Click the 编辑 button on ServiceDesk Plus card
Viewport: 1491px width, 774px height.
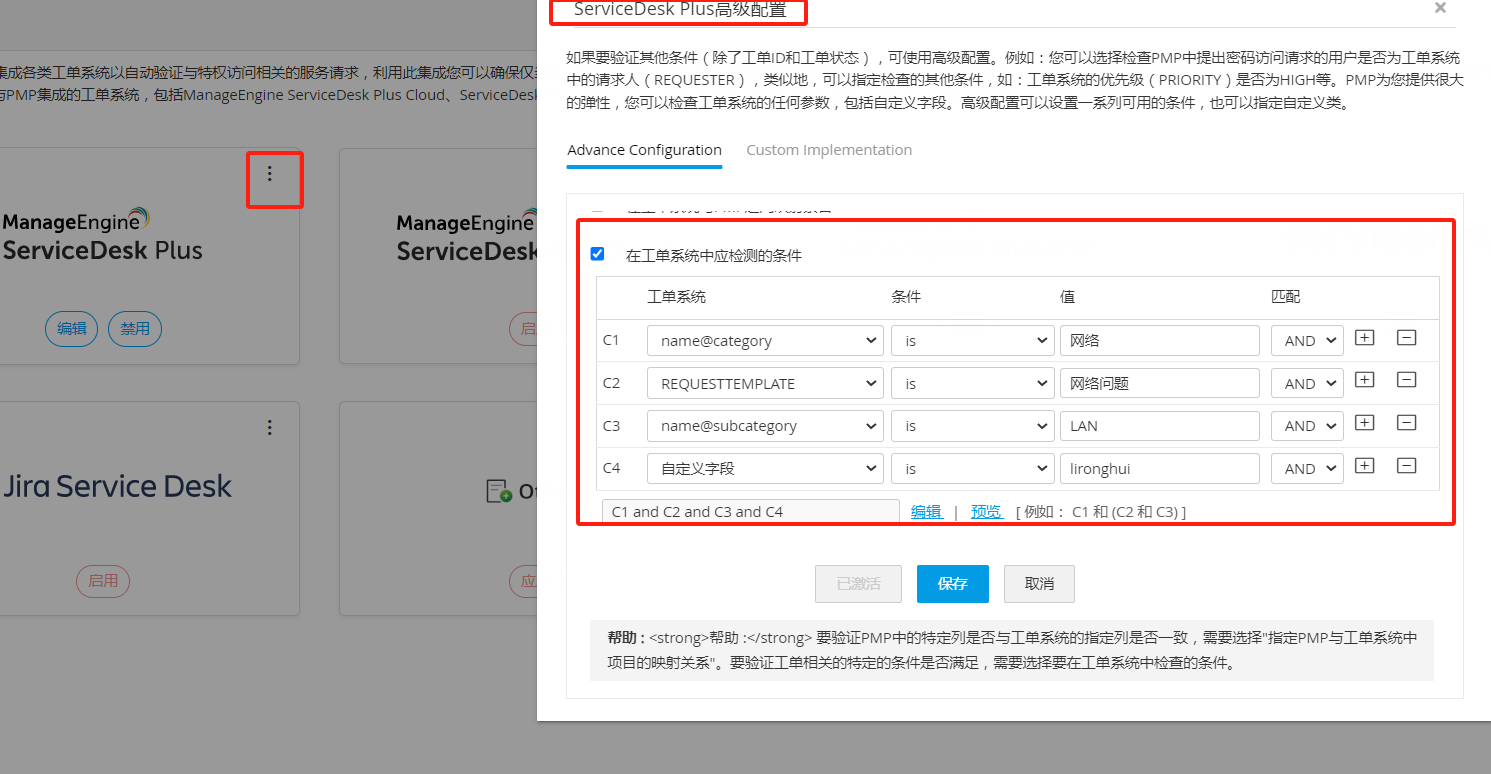[71, 329]
